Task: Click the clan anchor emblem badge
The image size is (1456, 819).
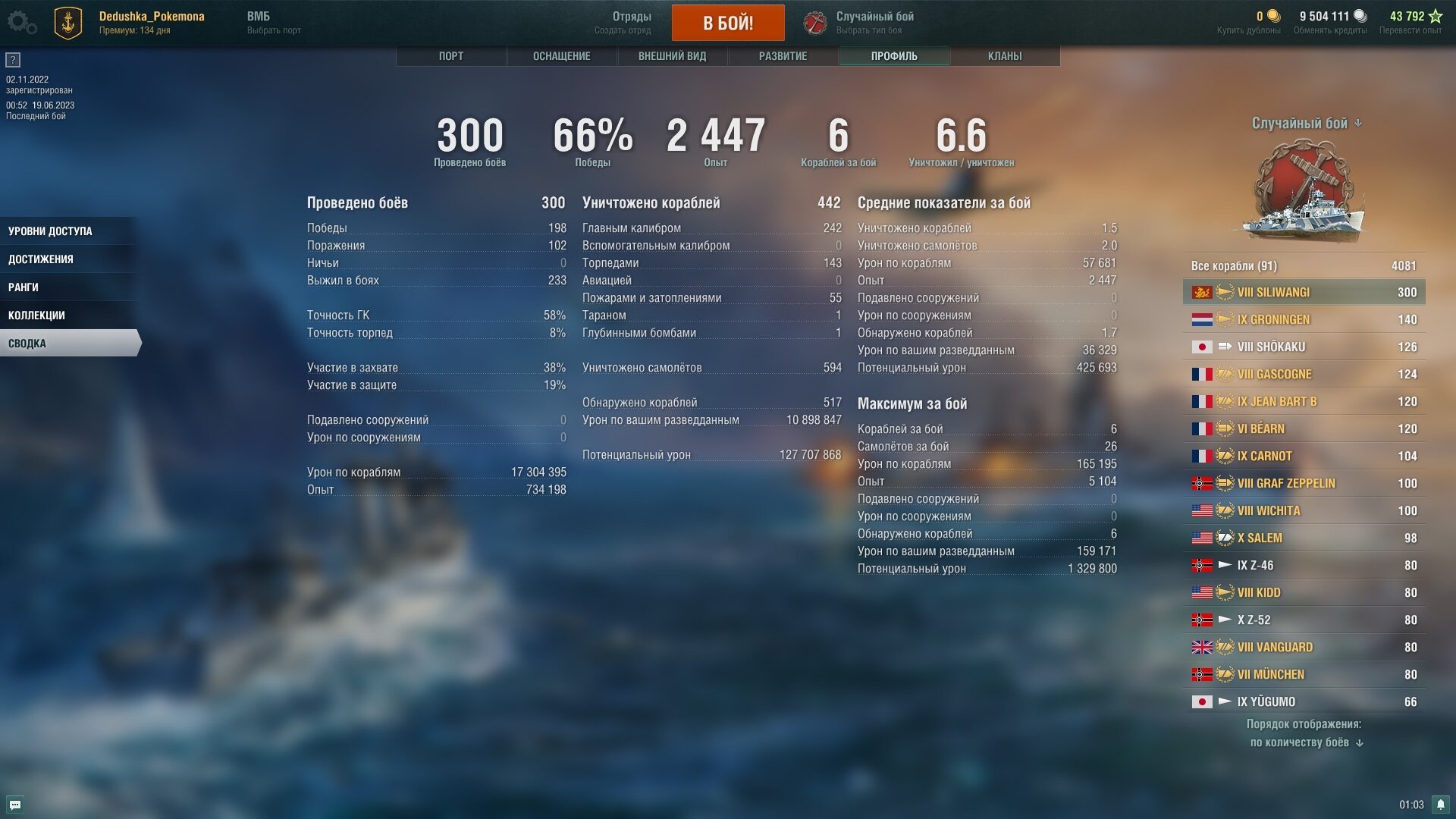Action: tap(68, 23)
